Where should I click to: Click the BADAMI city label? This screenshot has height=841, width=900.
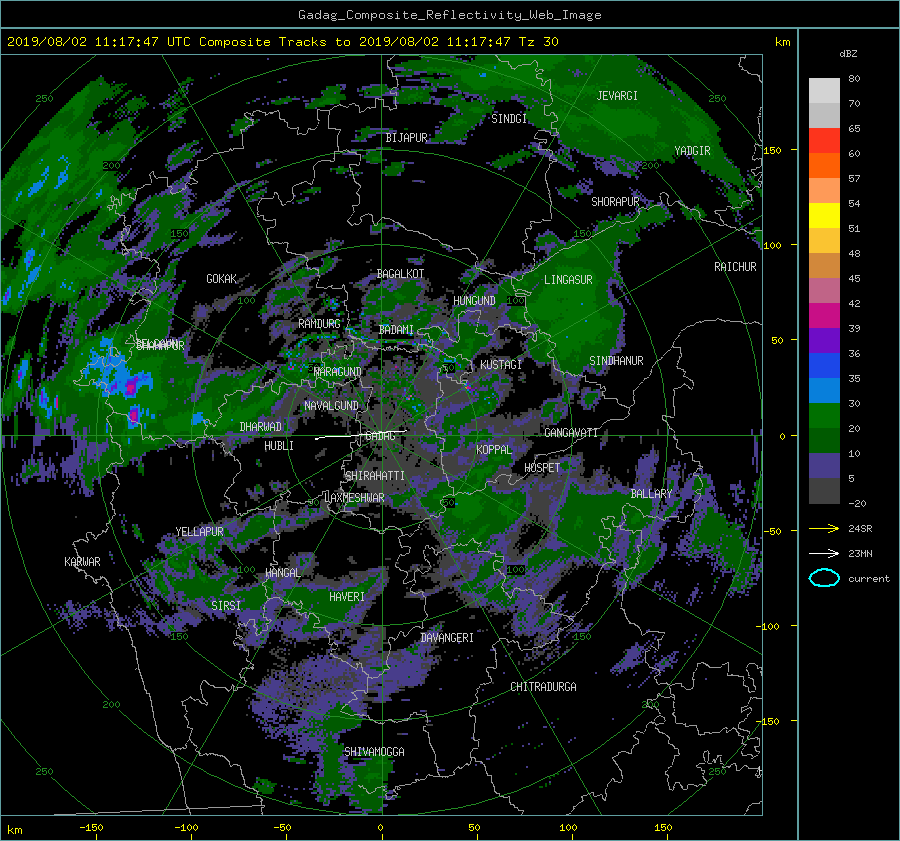coord(396,330)
